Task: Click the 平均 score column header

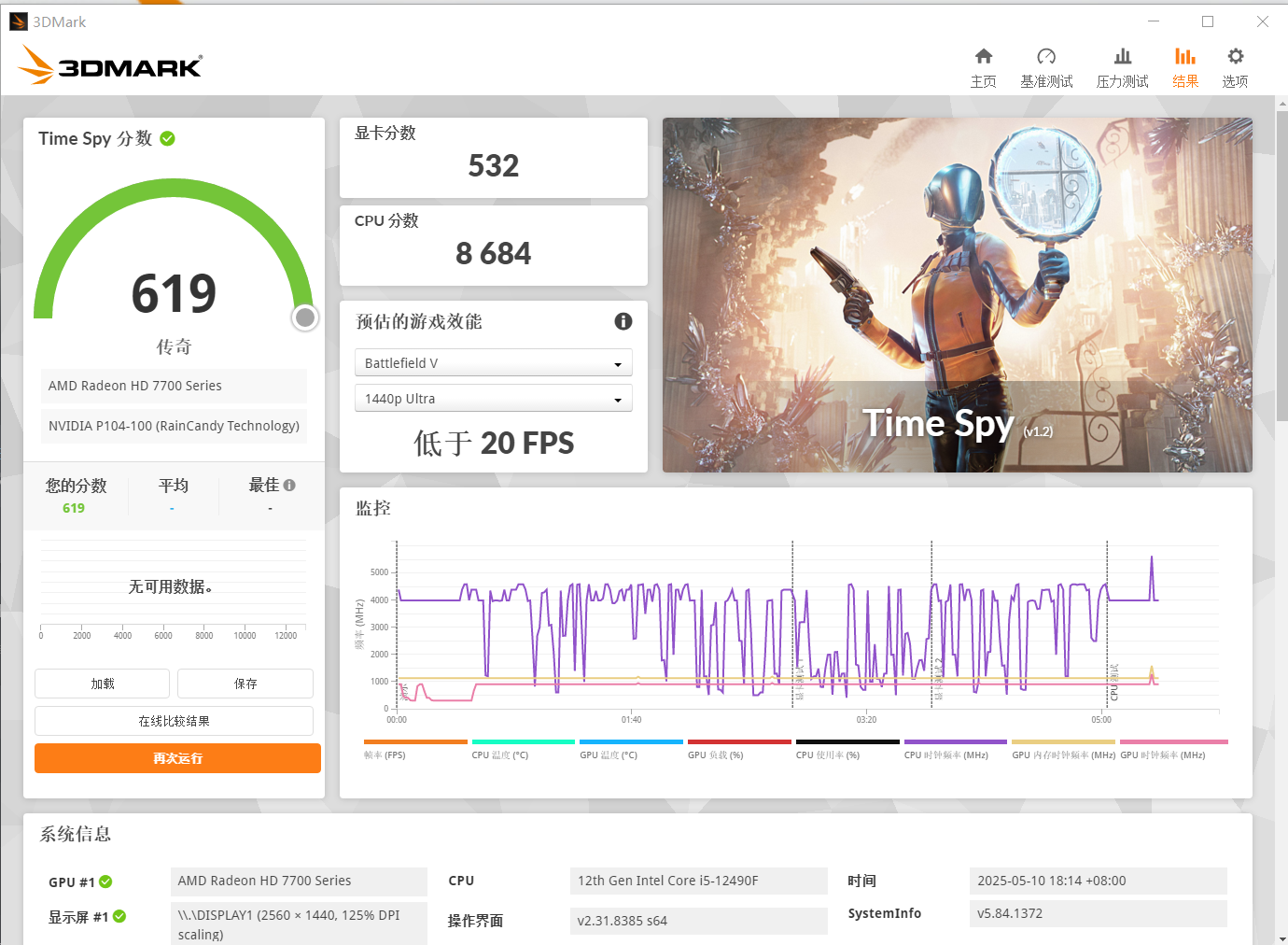Action: click(174, 486)
